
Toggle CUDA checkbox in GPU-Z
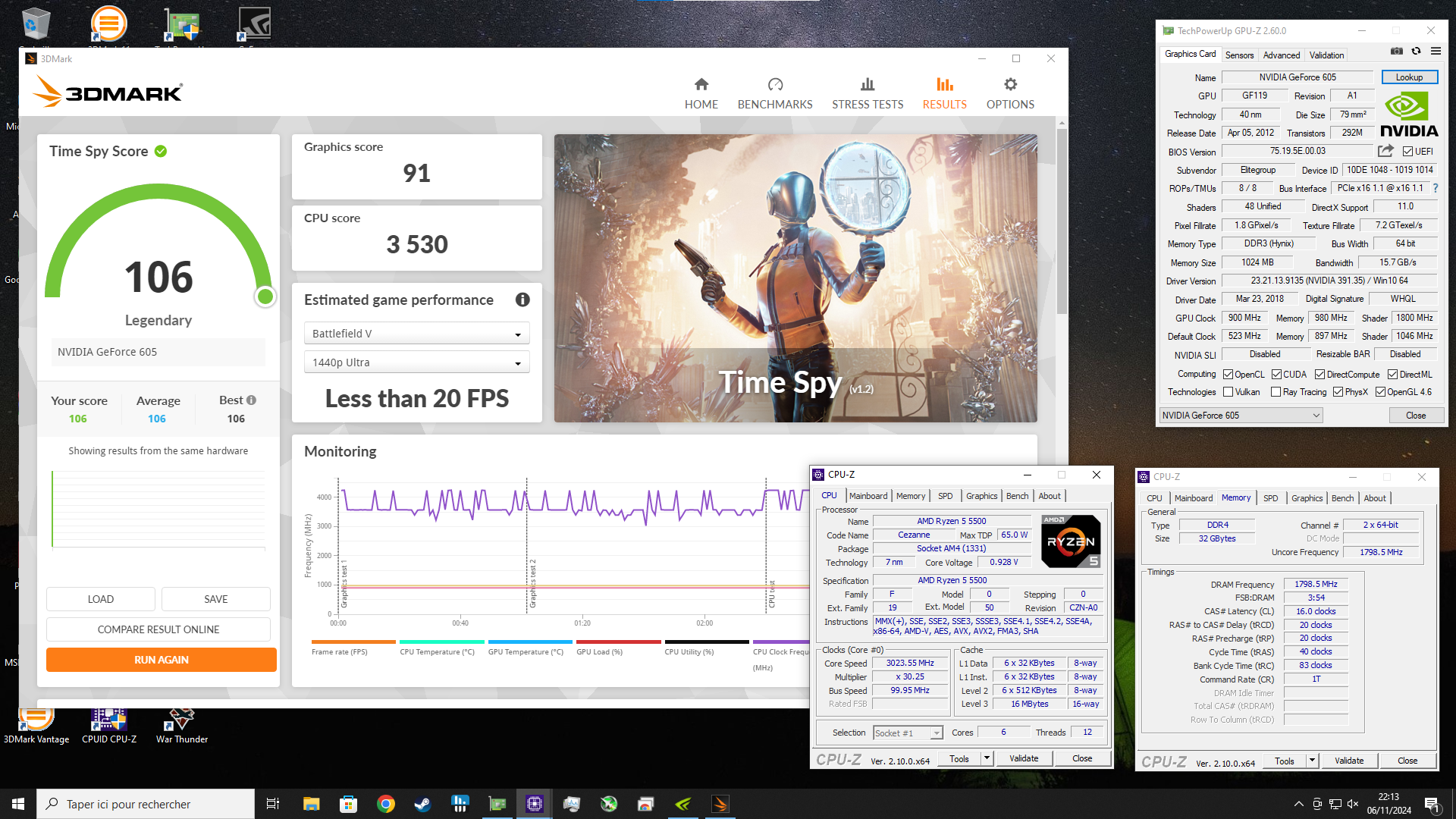pos(1276,375)
